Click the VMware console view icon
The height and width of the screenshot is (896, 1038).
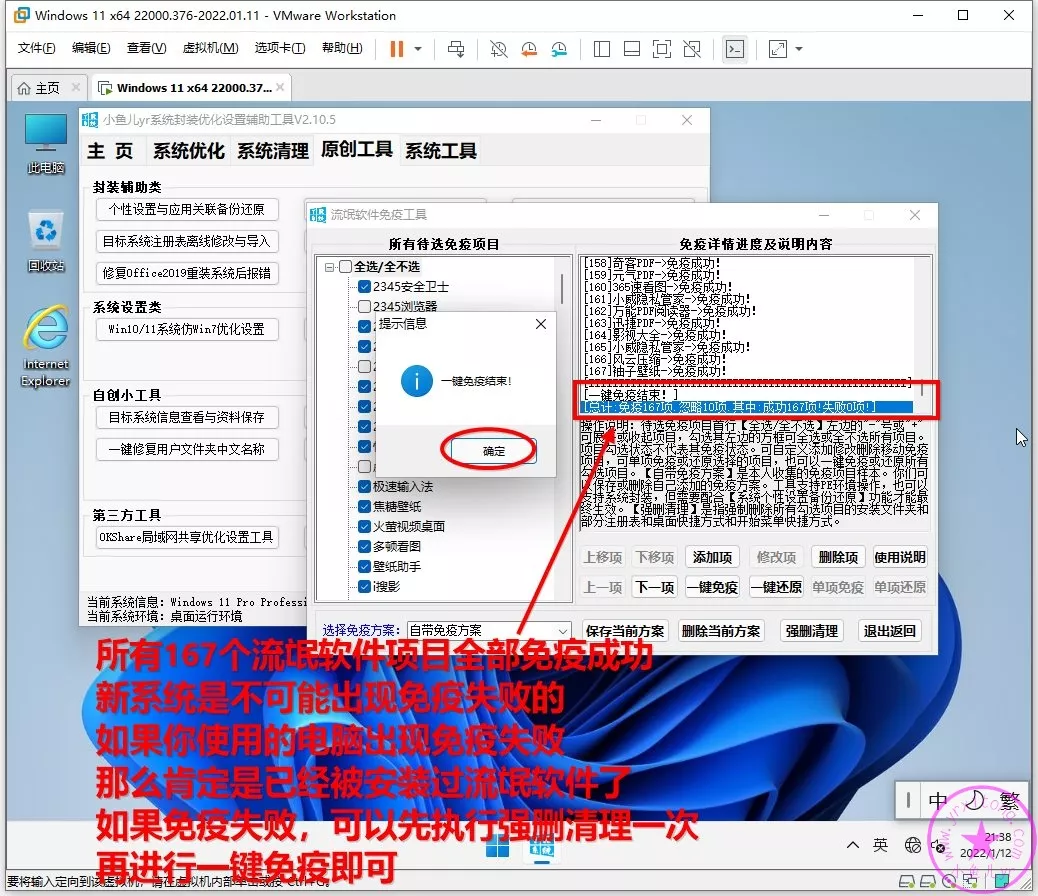(735, 49)
